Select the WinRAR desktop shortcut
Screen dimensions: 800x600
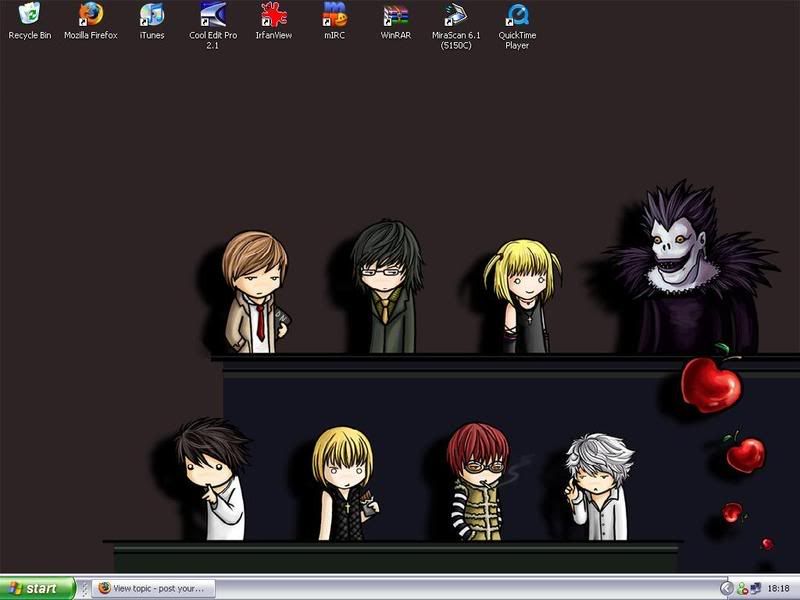(395, 21)
